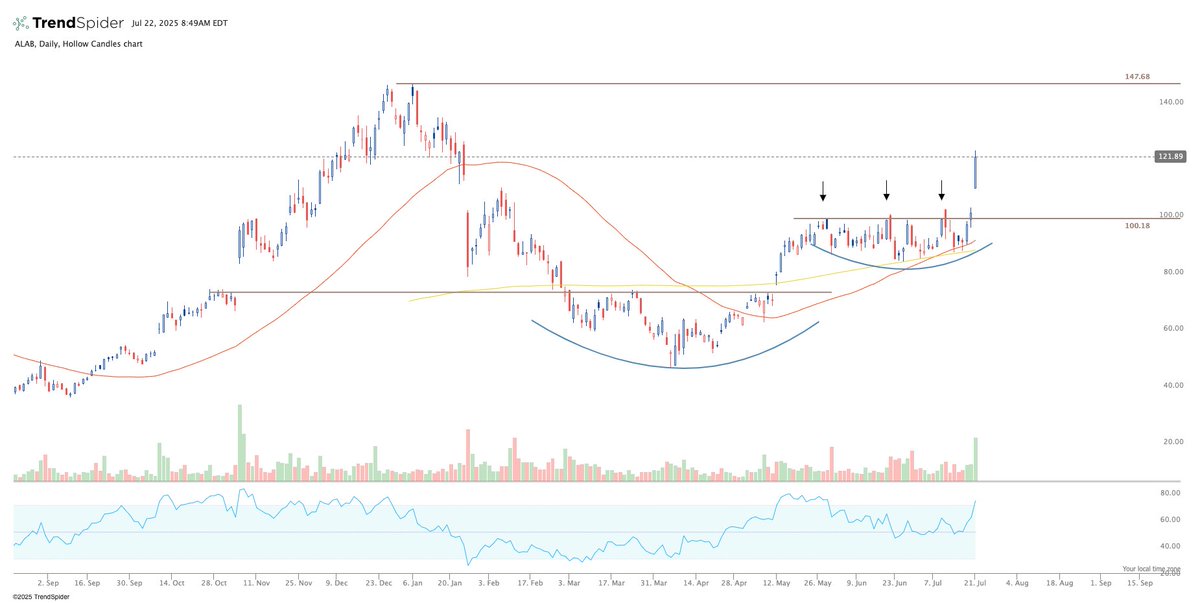Click the '28. Apr' date label
Image resolution: width=1200 pixels, height=603 pixels.
[x=734, y=581]
